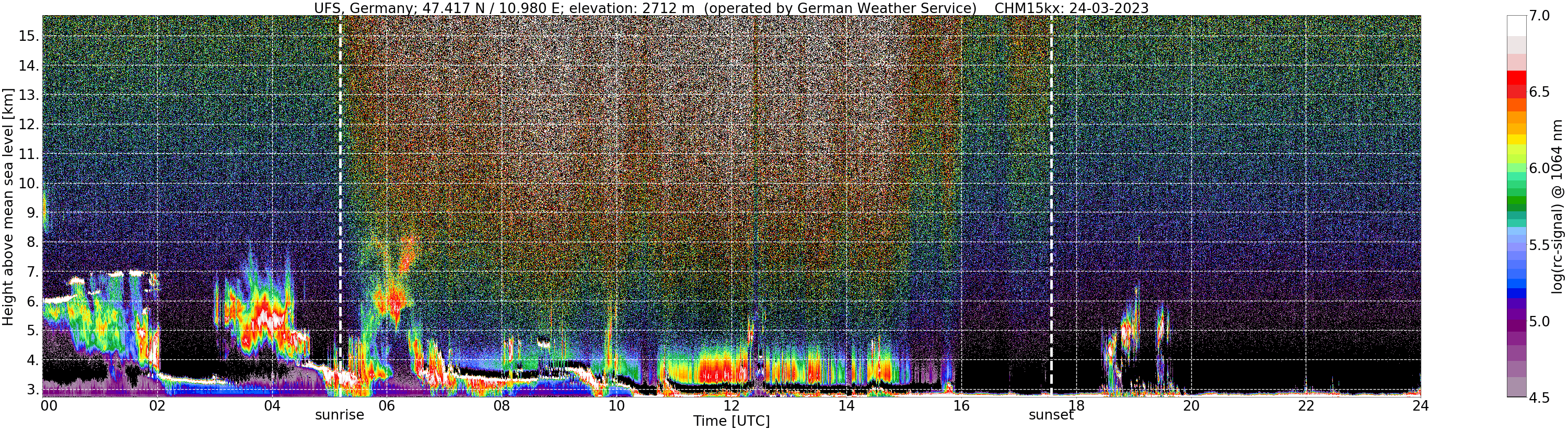1568x431 pixels.
Task: Click the bright red colorbar segment above 6.5
Action: [1517, 77]
